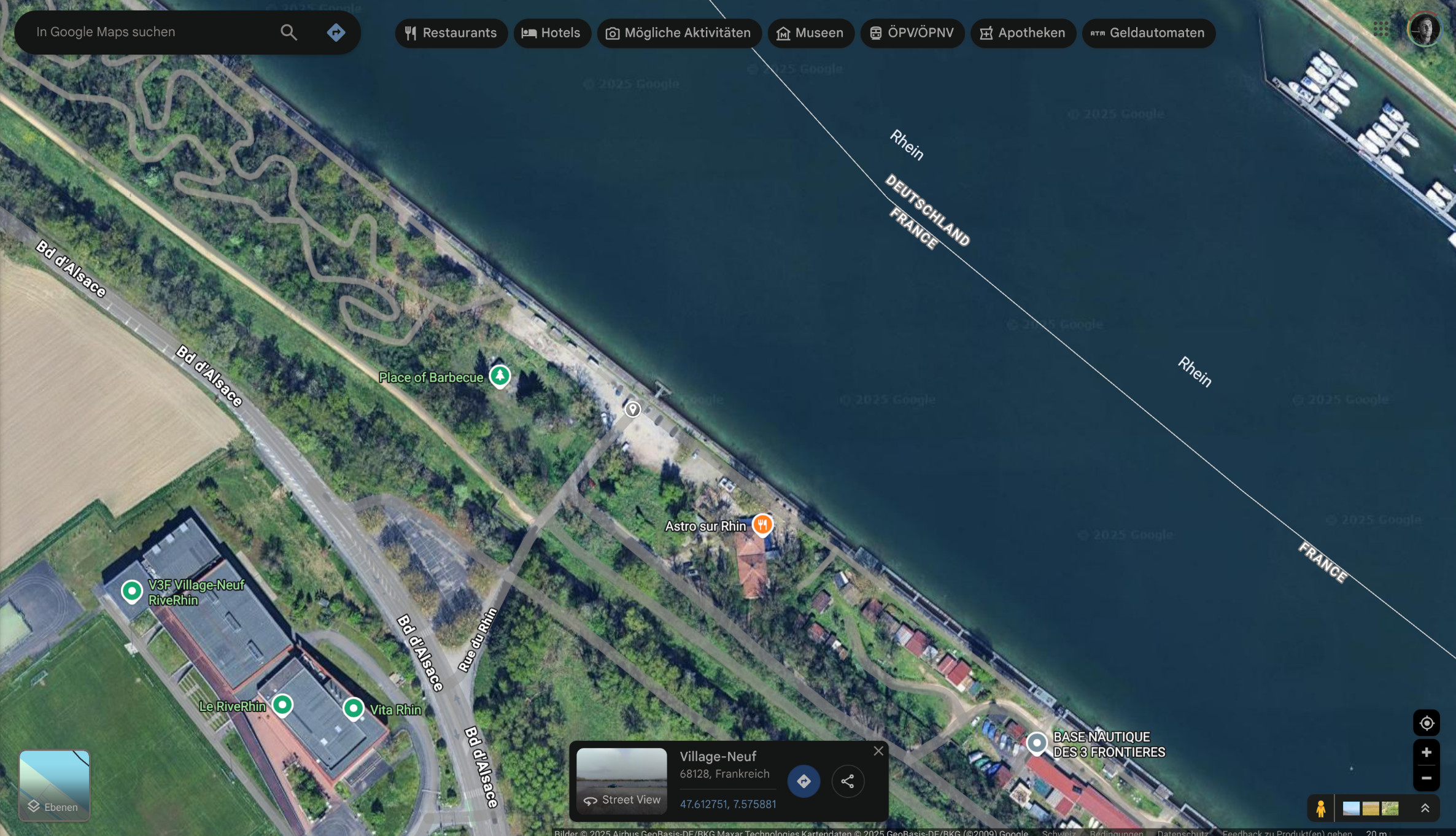Open the yellow-field imagery thumbnail
Screen dimensions: 1456x836
tap(1370, 808)
